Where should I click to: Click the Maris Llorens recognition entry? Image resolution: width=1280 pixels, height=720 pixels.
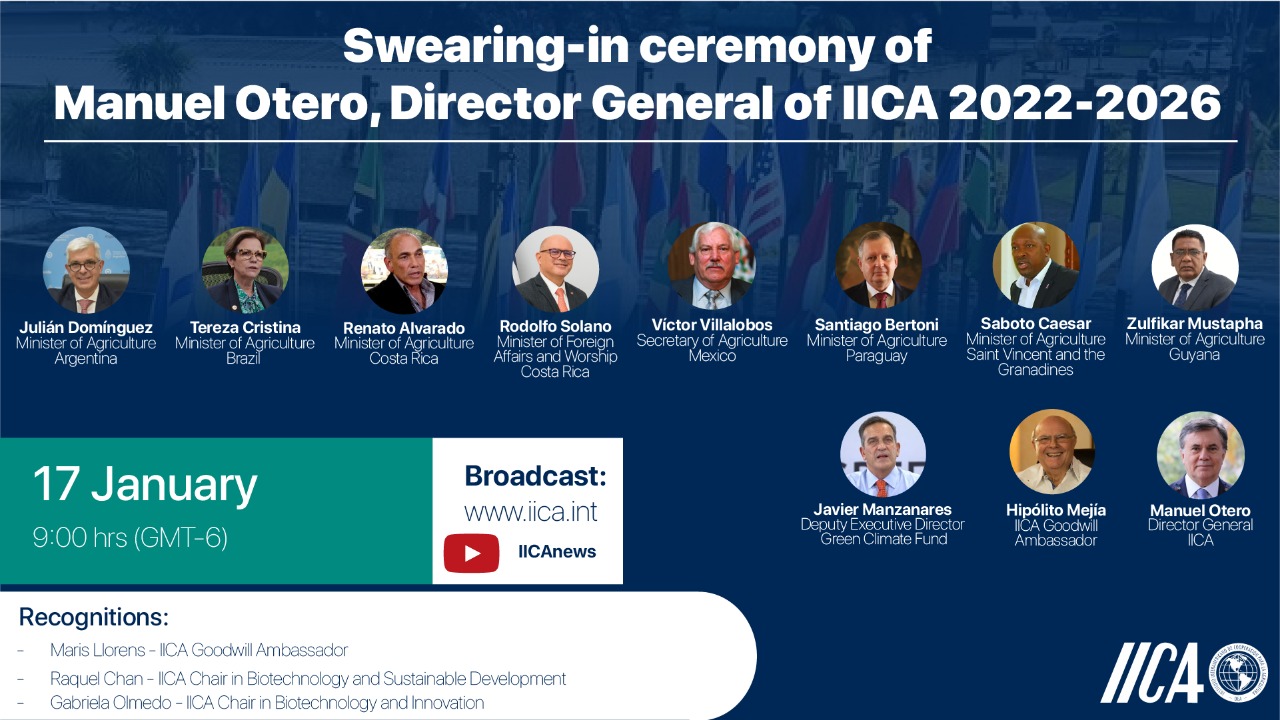(x=199, y=650)
